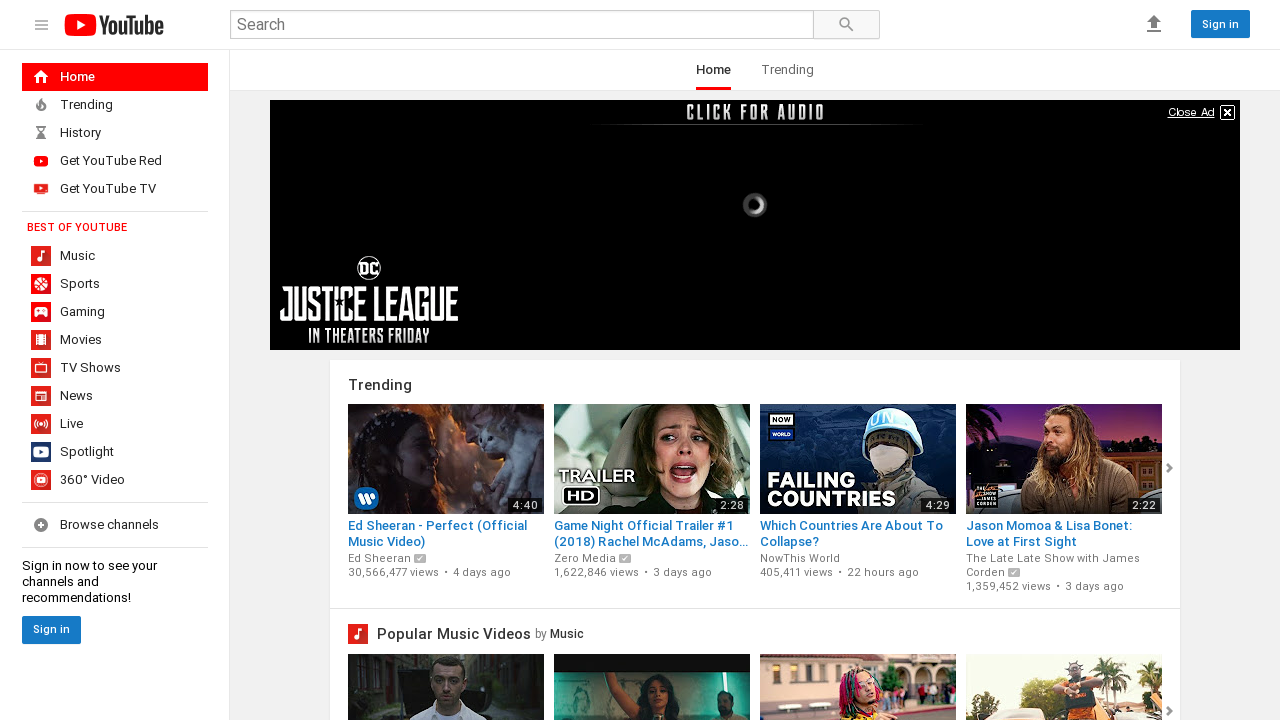Click in the Search input field

pyautogui.click(x=522, y=25)
